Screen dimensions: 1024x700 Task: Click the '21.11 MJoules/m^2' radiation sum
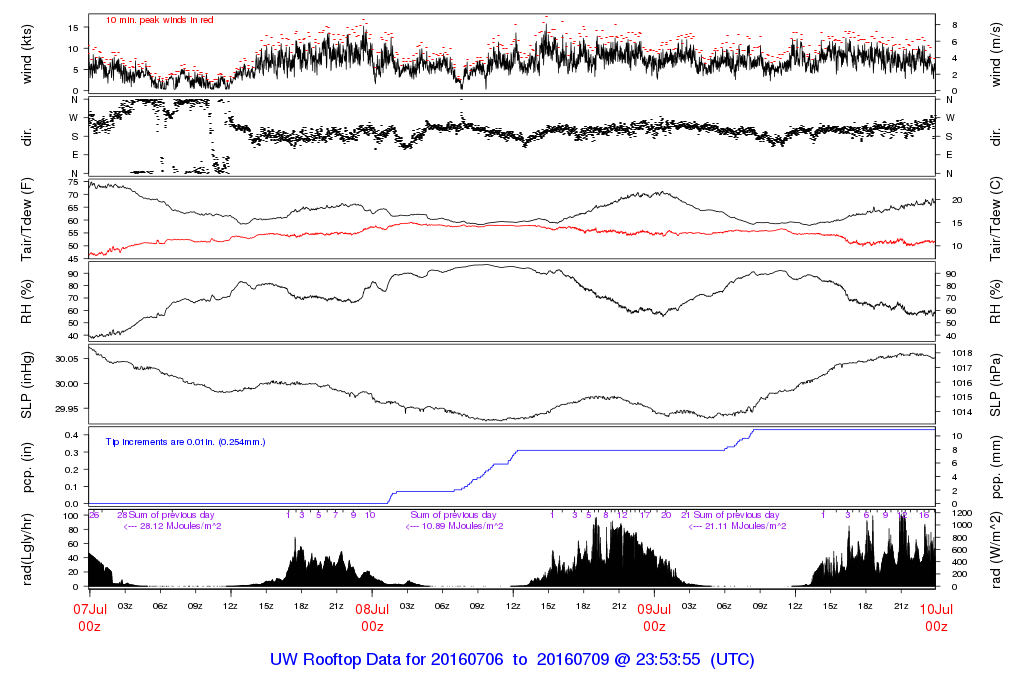click(746, 526)
